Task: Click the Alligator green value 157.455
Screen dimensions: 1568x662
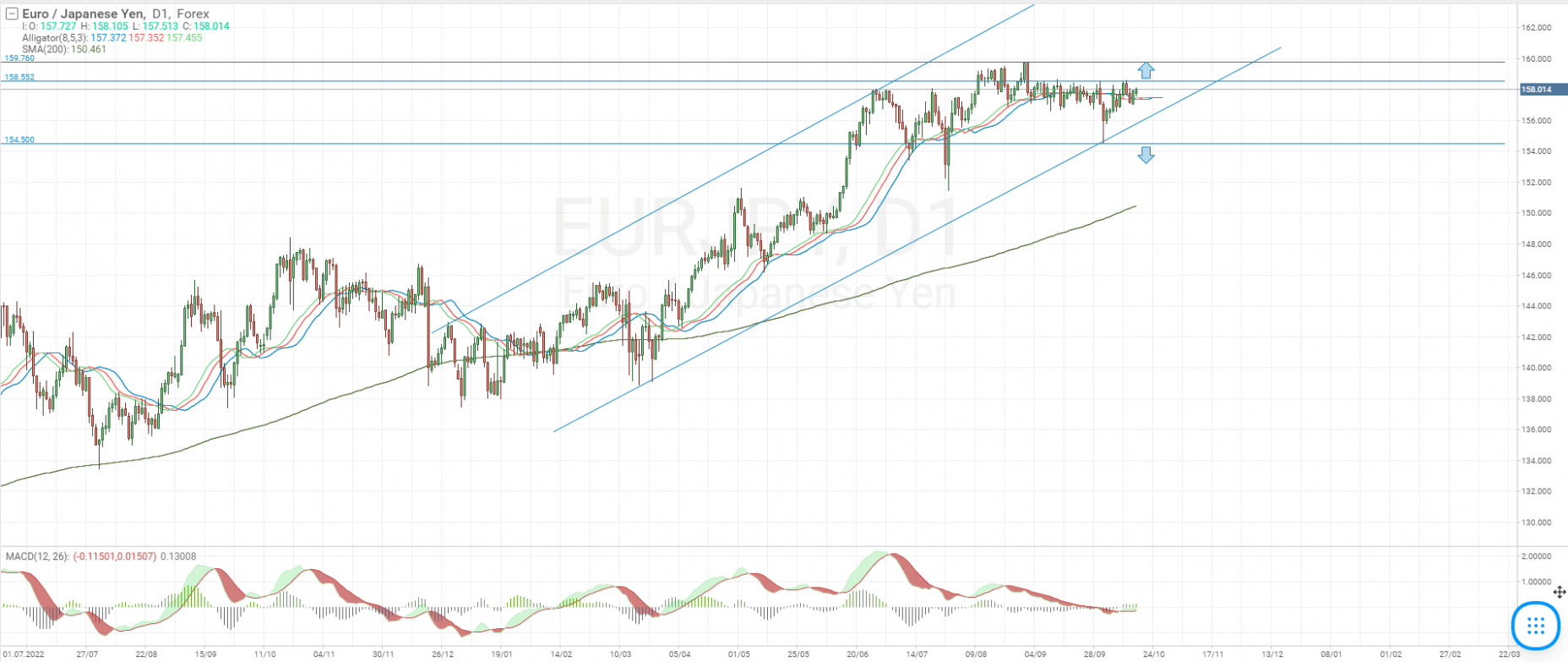Action: pyautogui.click(x=184, y=38)
